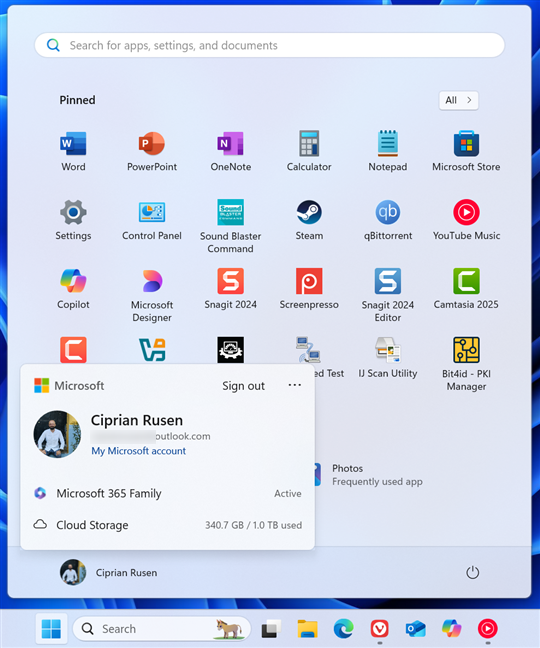This screenshot has height=648, width=540.
Task: Click the power button icon
Action: pyautogui.click(x=472, y=573)
